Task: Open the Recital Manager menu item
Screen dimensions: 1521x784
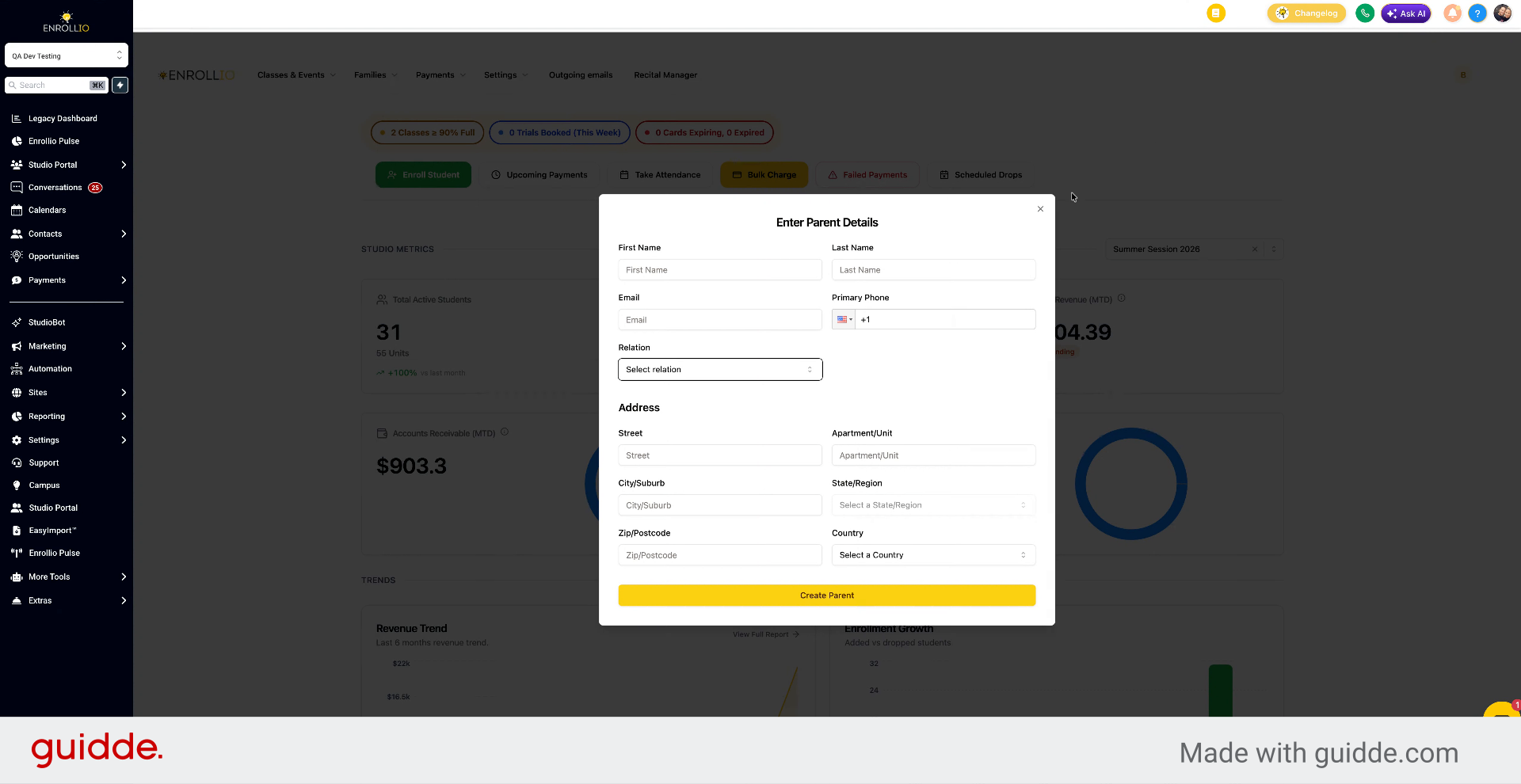Action: point(665,75)
